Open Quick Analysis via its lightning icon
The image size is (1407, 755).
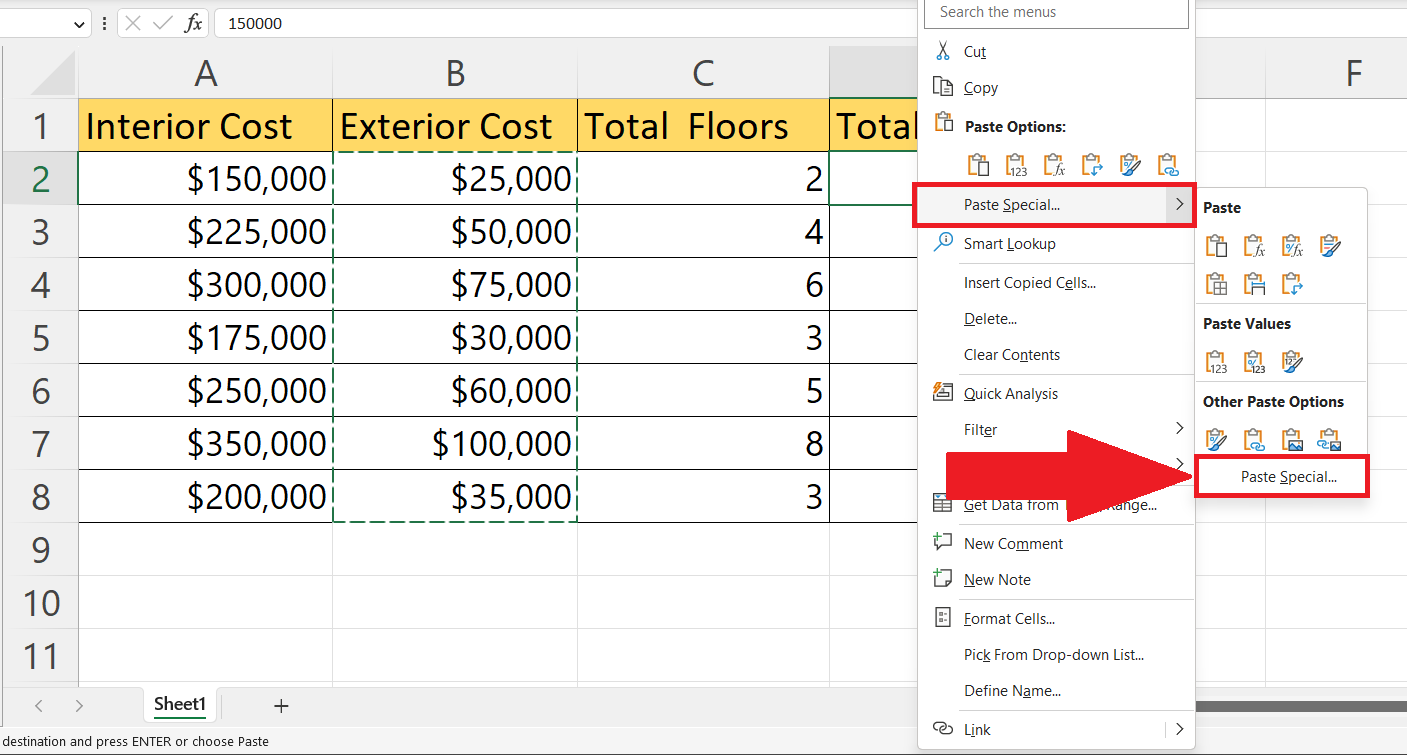941,392
